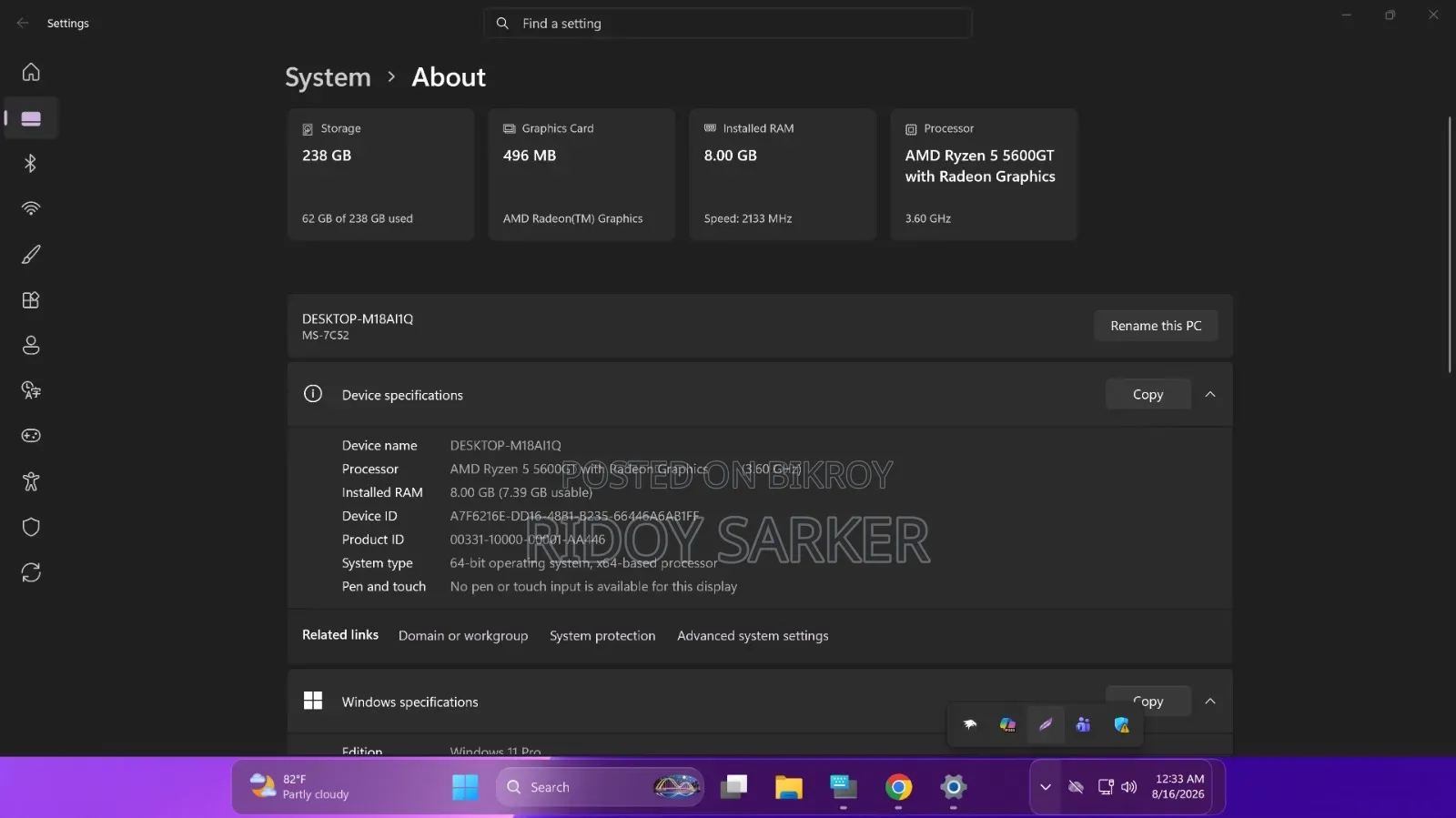This screenshot has width=1456, height=818.
Task: Click the '8.00 GB (7.39 GB usable)' value
Action: (x=521, y=492)
